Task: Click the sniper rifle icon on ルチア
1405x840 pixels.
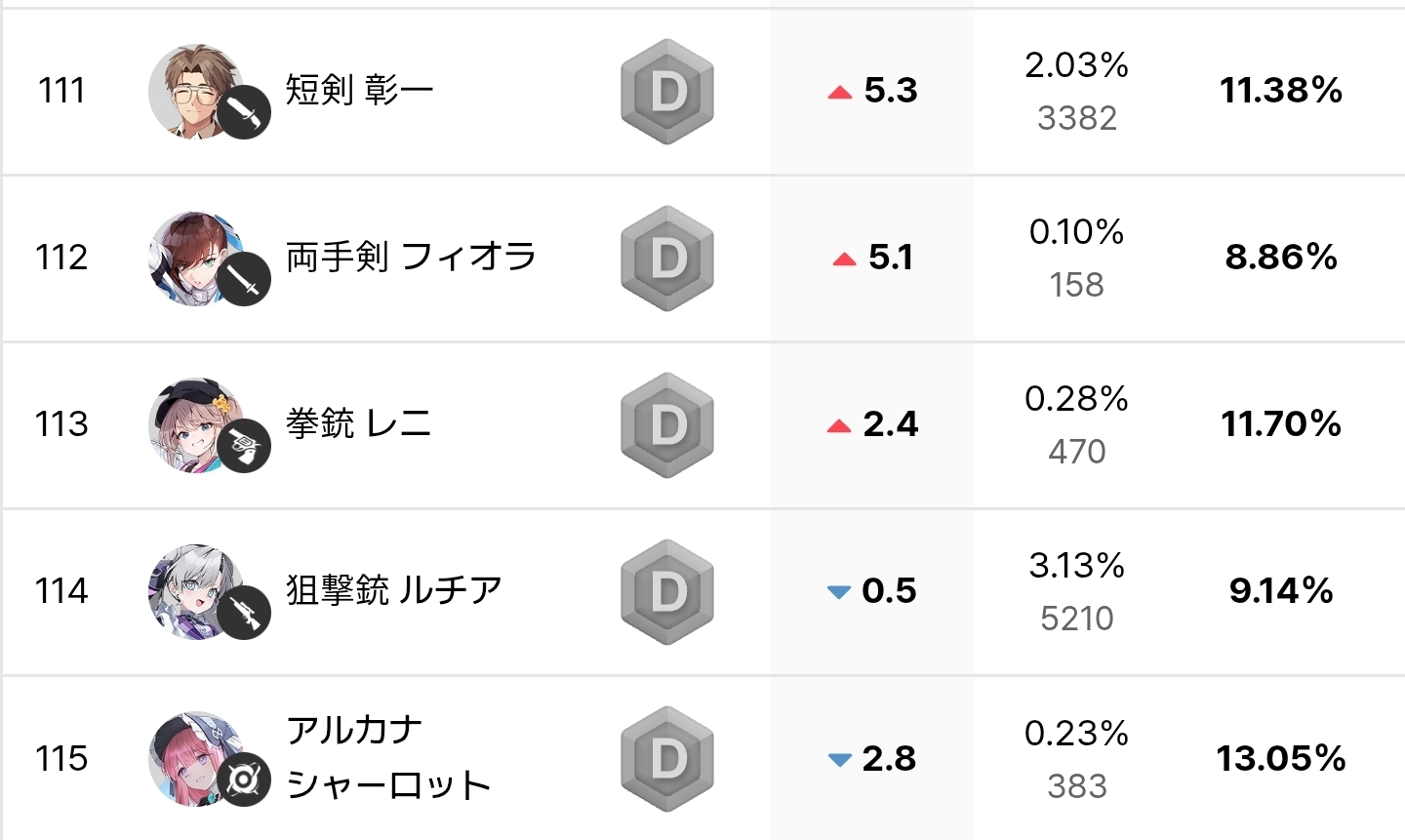Action: (244, 613)
